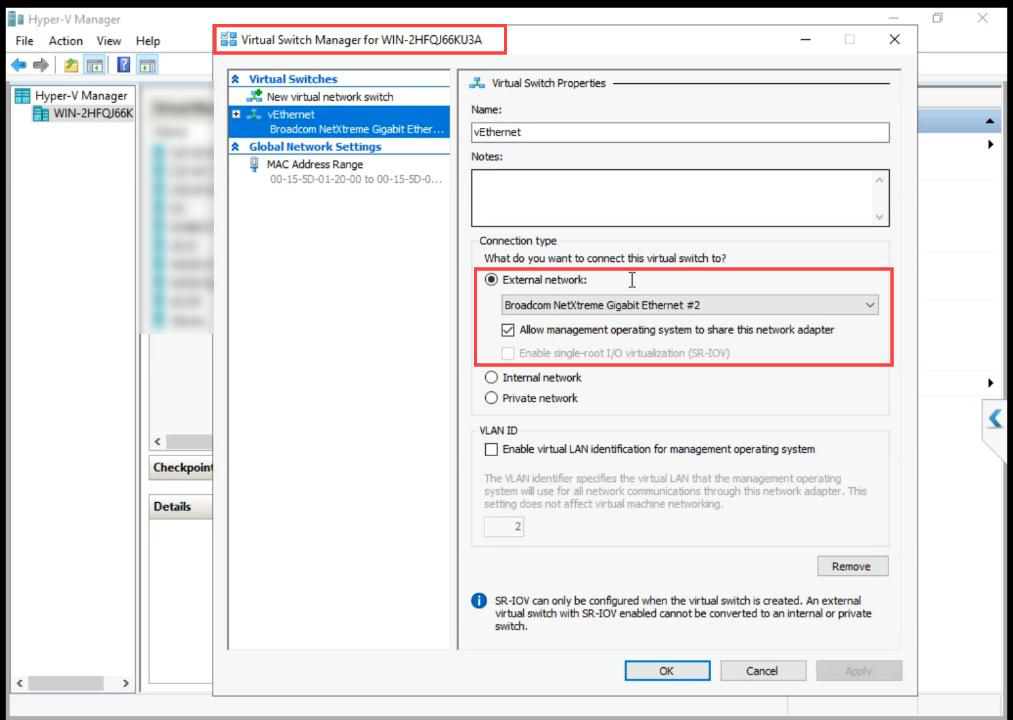Collapse the Virtual Switches section
Viewport: 1013px width, 720px height.
(236, 79)
